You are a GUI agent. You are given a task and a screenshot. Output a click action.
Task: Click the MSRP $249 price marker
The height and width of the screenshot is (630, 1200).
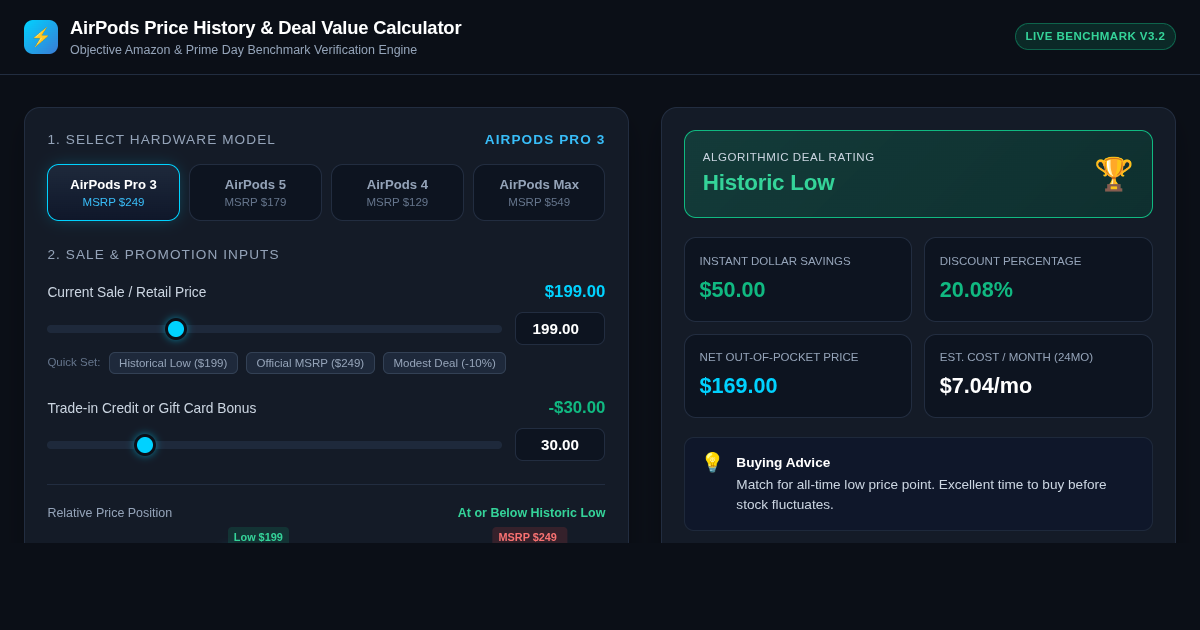click(x=529, y=536)
